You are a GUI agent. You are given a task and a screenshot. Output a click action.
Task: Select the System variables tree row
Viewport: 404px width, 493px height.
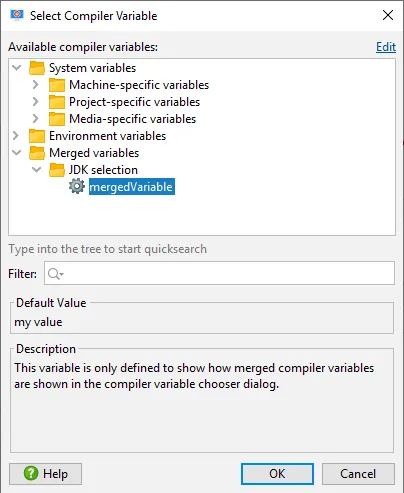point(93,68)
